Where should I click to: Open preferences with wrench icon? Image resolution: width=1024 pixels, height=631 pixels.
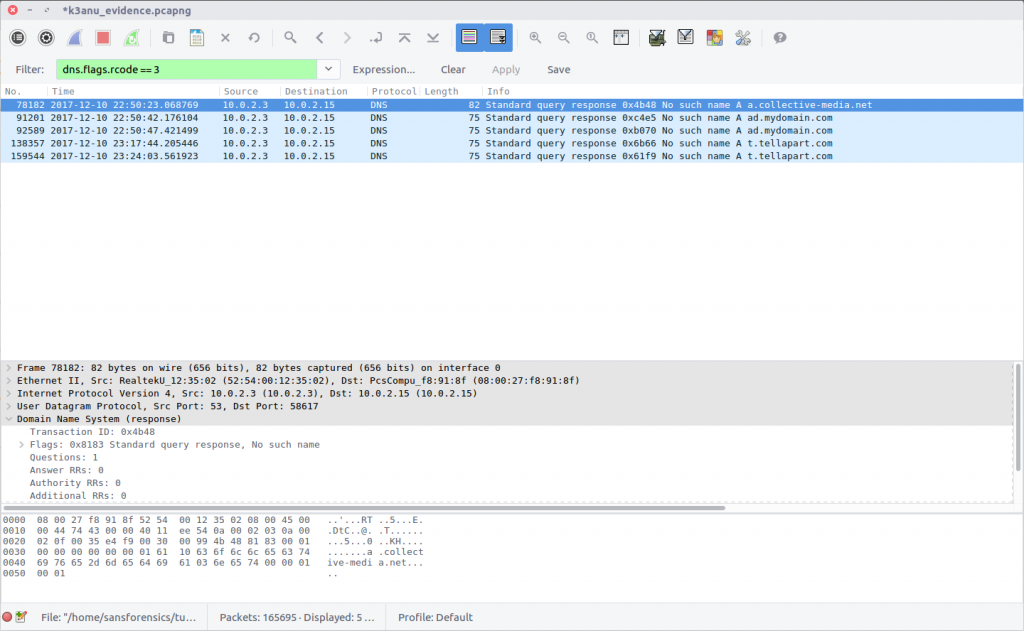[x=743, y=38]
